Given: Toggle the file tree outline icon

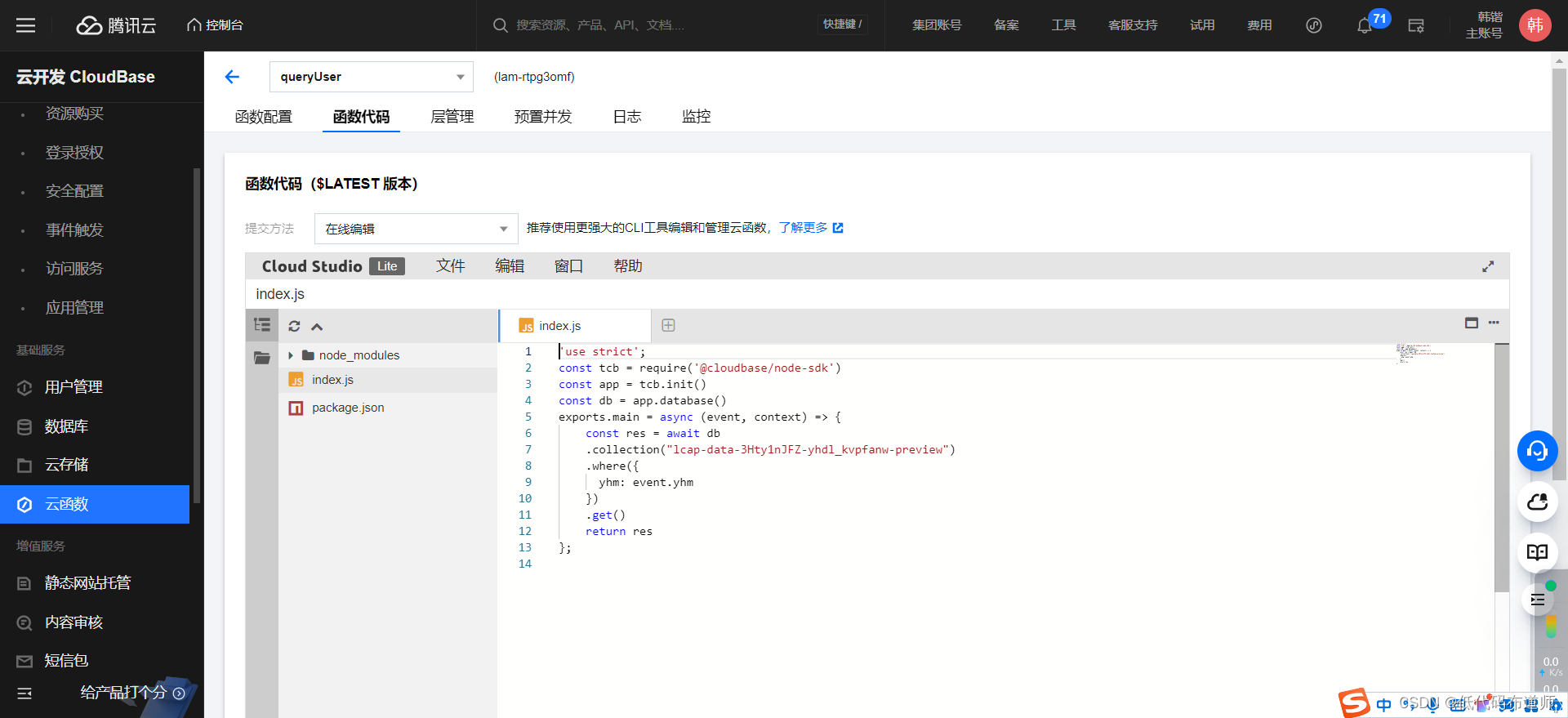Looking at the screenshot, I should [262, 325].
